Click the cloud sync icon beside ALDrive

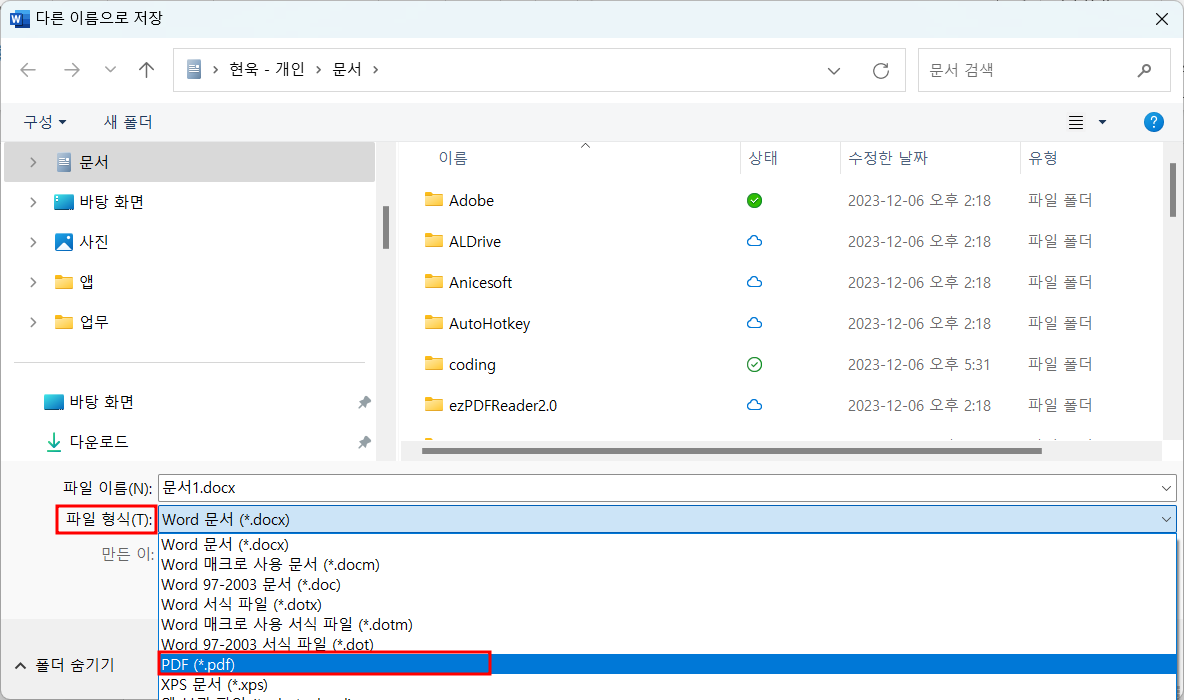[754, 241]
